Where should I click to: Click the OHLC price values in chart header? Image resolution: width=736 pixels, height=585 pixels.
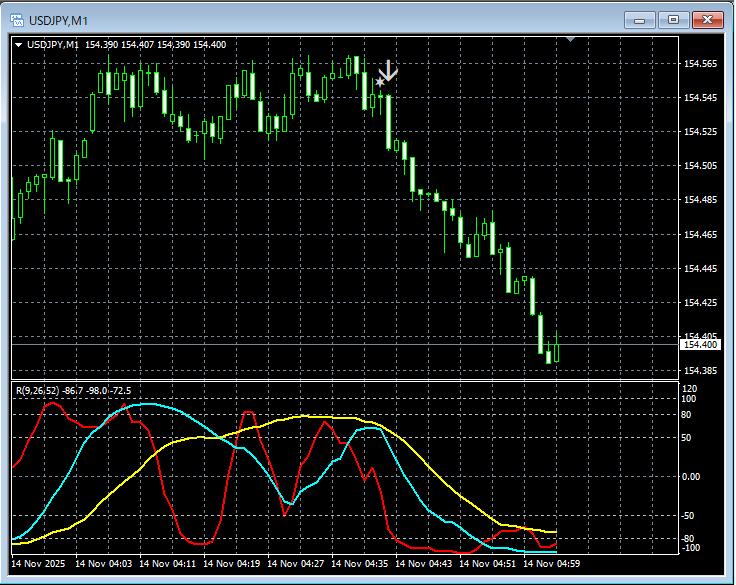coord(155,44)
